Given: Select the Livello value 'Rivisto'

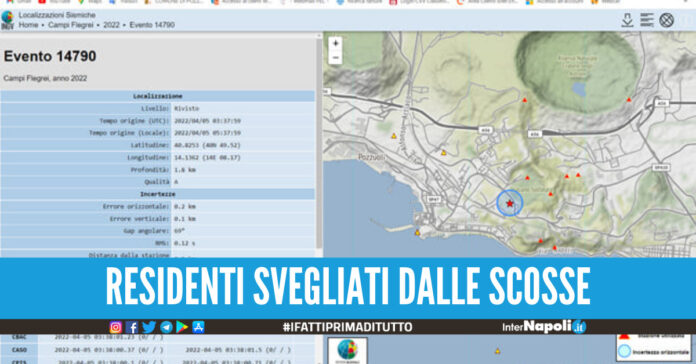Looking at the screenshot, I should [186, 108].
